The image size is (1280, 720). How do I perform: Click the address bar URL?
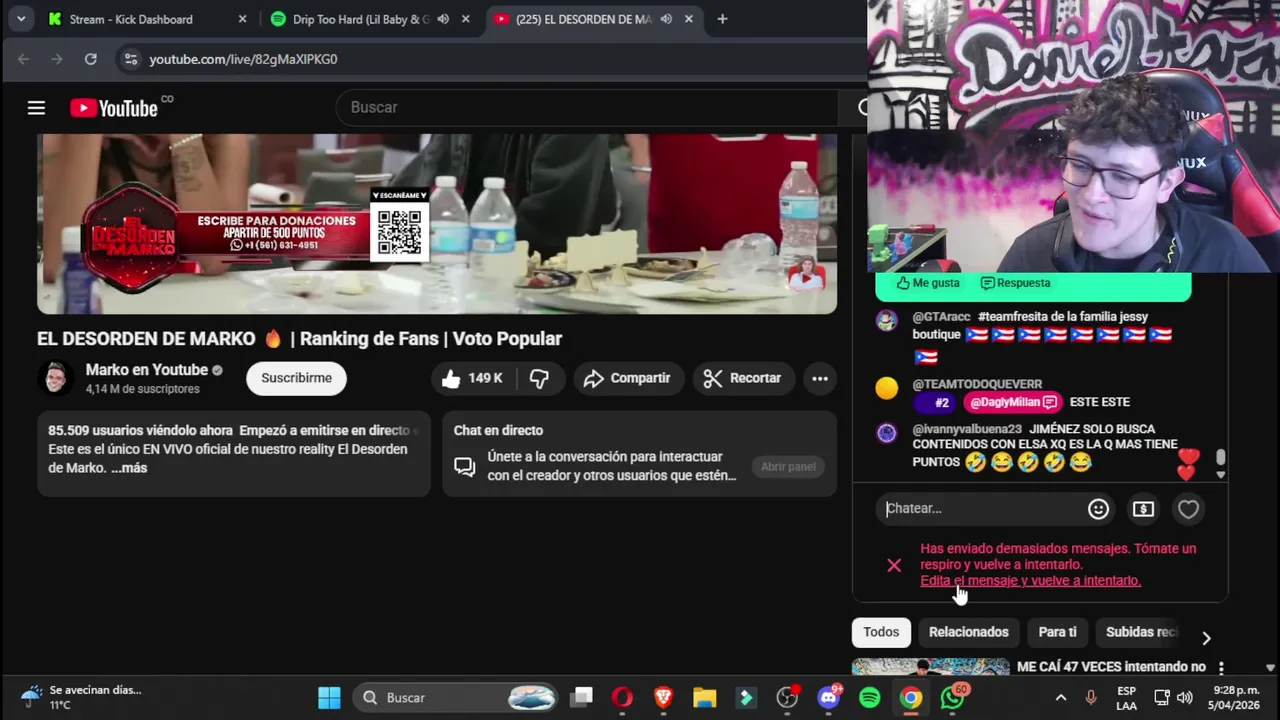(243, 59)
